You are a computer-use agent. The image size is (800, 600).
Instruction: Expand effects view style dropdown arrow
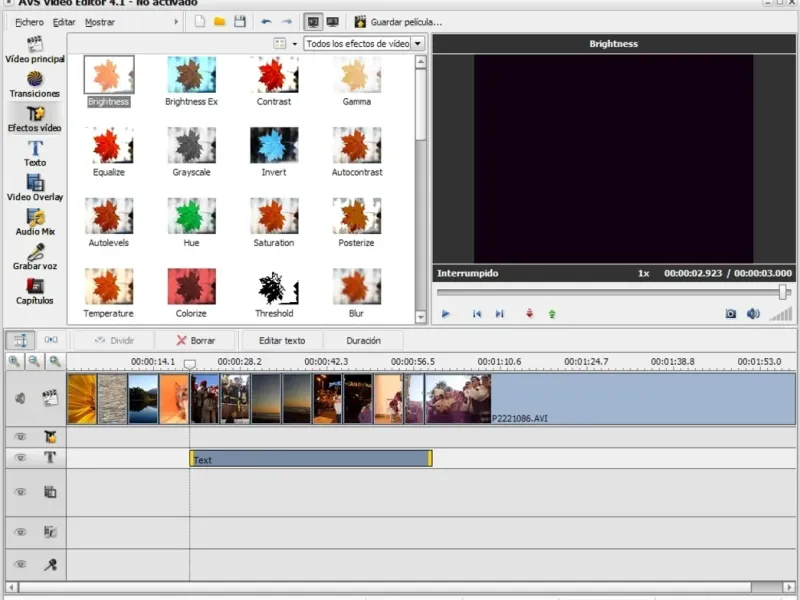pyautogui.click(x=294, y=44)
